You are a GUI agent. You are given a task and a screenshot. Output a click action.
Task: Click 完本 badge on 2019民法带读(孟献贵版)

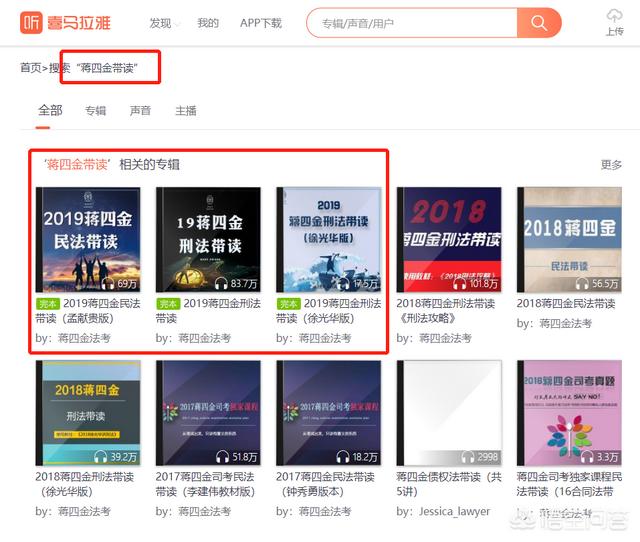click(x=48, y=304)
